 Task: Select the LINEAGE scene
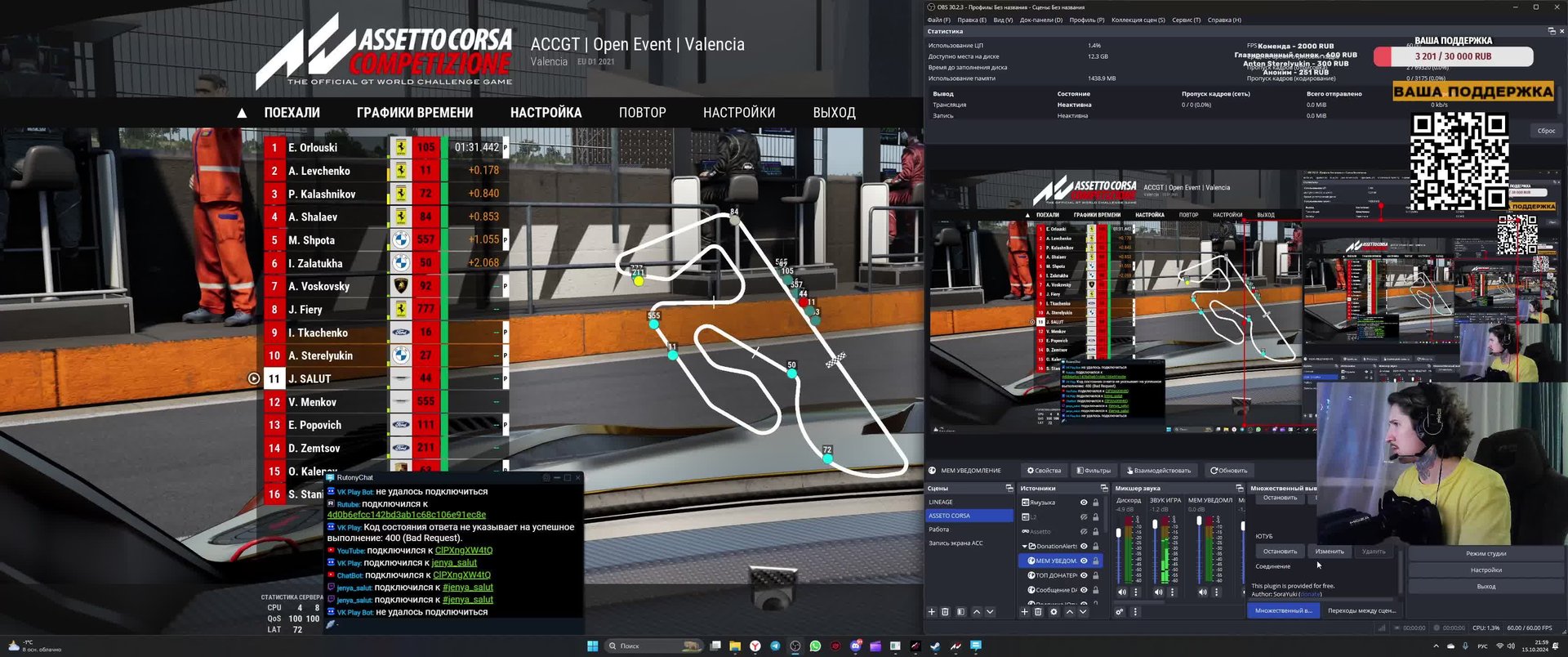coord(969,502)
